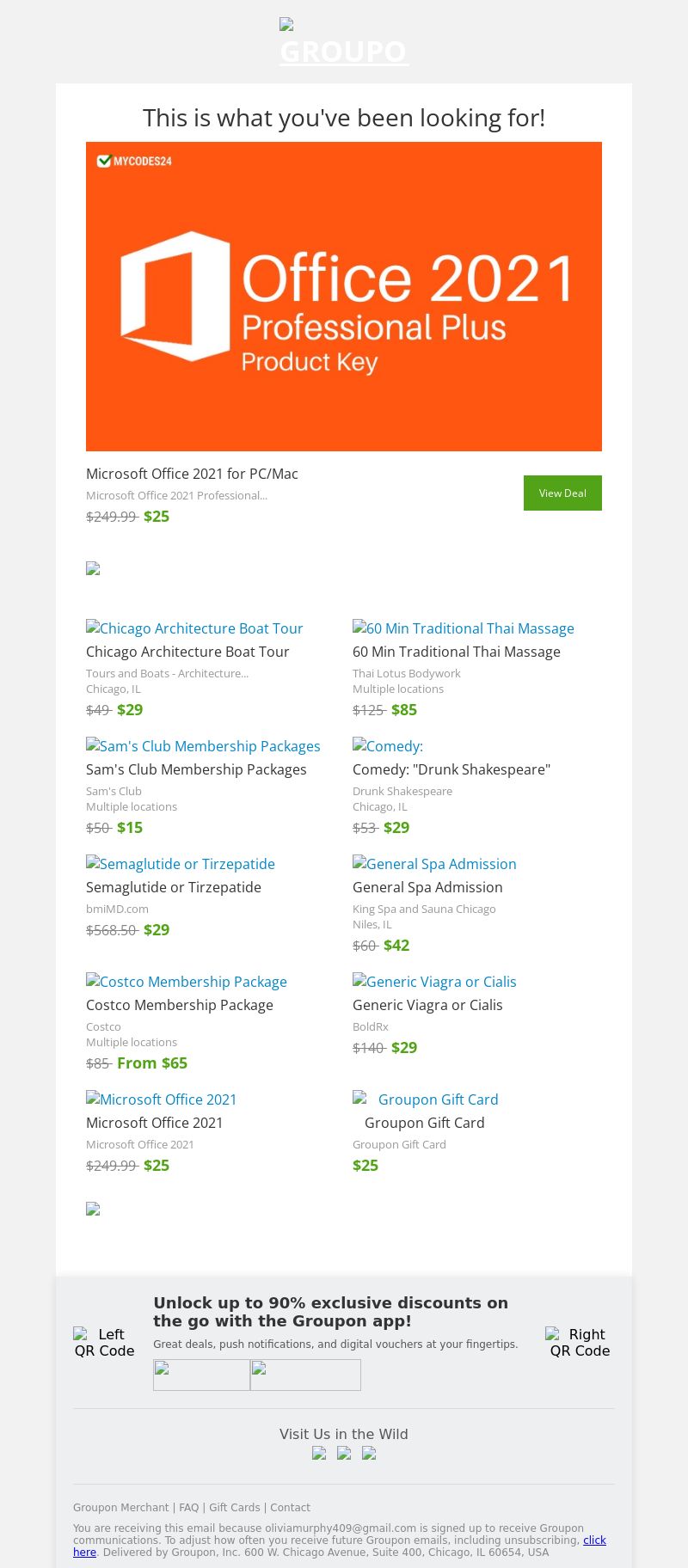Click the View Deal button
Image resolution: width=688 pixels, height=1568 pixels.
[562, 493]
